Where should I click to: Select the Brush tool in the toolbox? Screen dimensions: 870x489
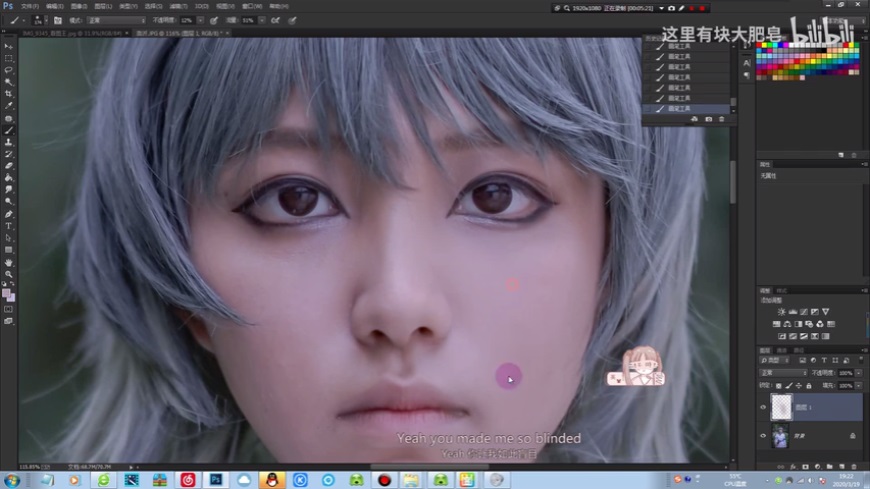[x=8, y=130]
